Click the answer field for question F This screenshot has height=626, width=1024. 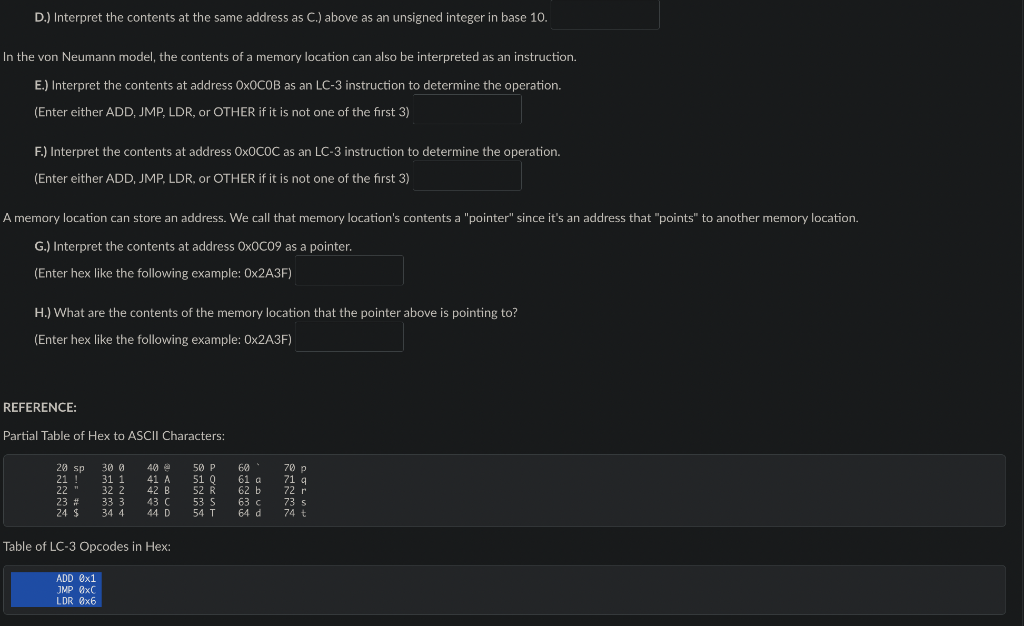point(466,176)
